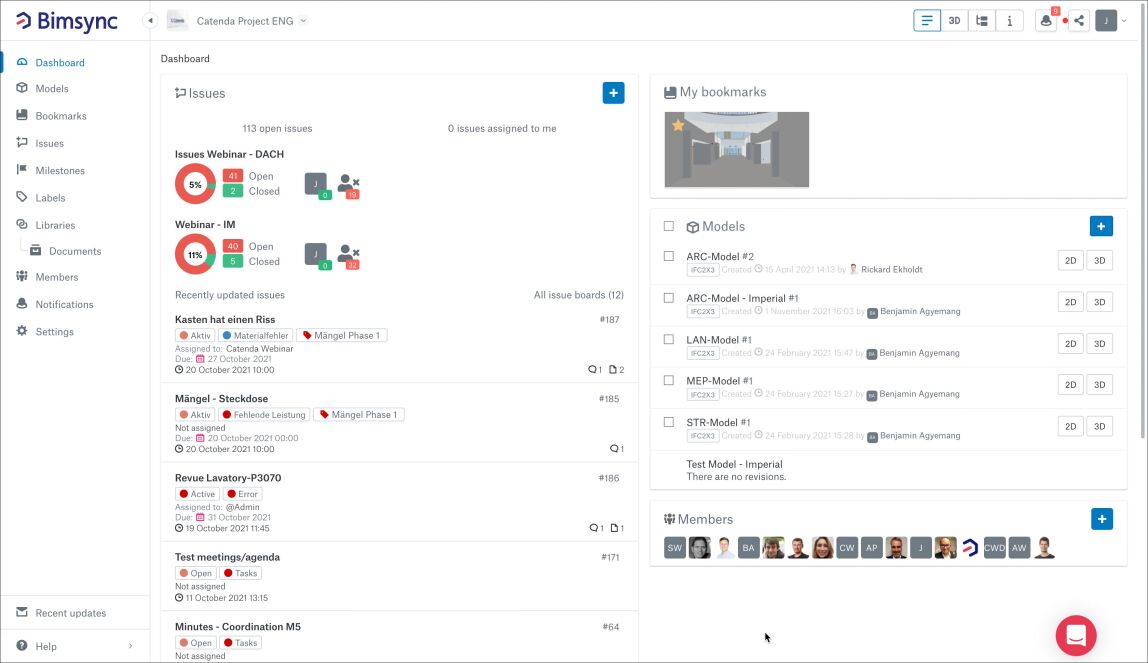Open LAN-Model #1 in 3D
This screenshot has height=663, width=1148.
(1100, 343)
